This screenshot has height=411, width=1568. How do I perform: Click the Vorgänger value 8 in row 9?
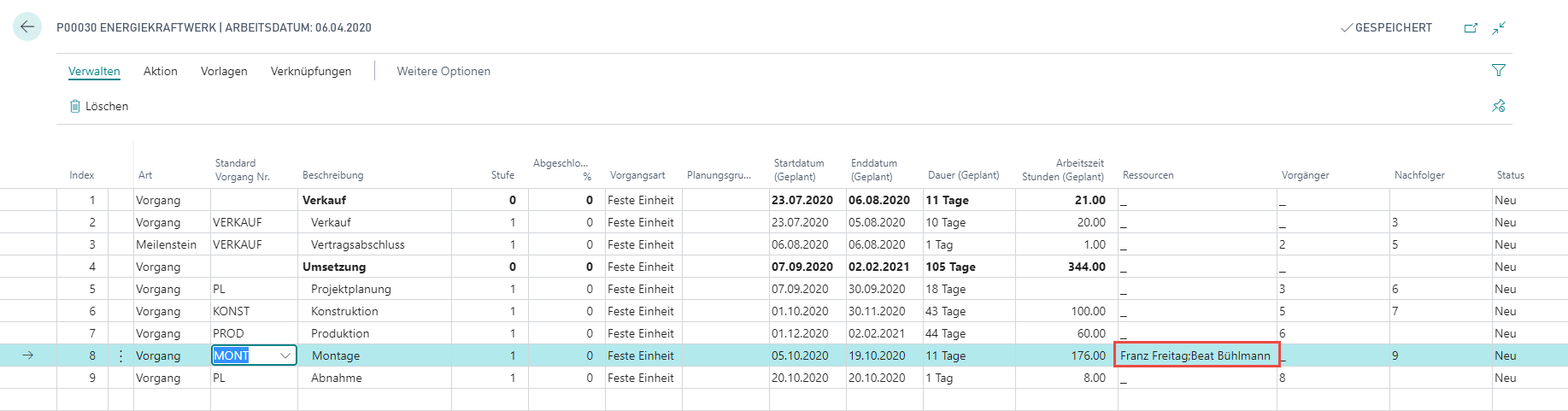click(1333, 378)
